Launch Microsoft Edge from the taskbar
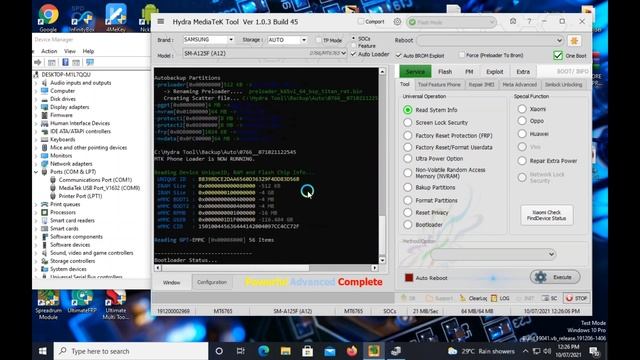Viewport: 640px width, 360px height. (x=263, y=351)
